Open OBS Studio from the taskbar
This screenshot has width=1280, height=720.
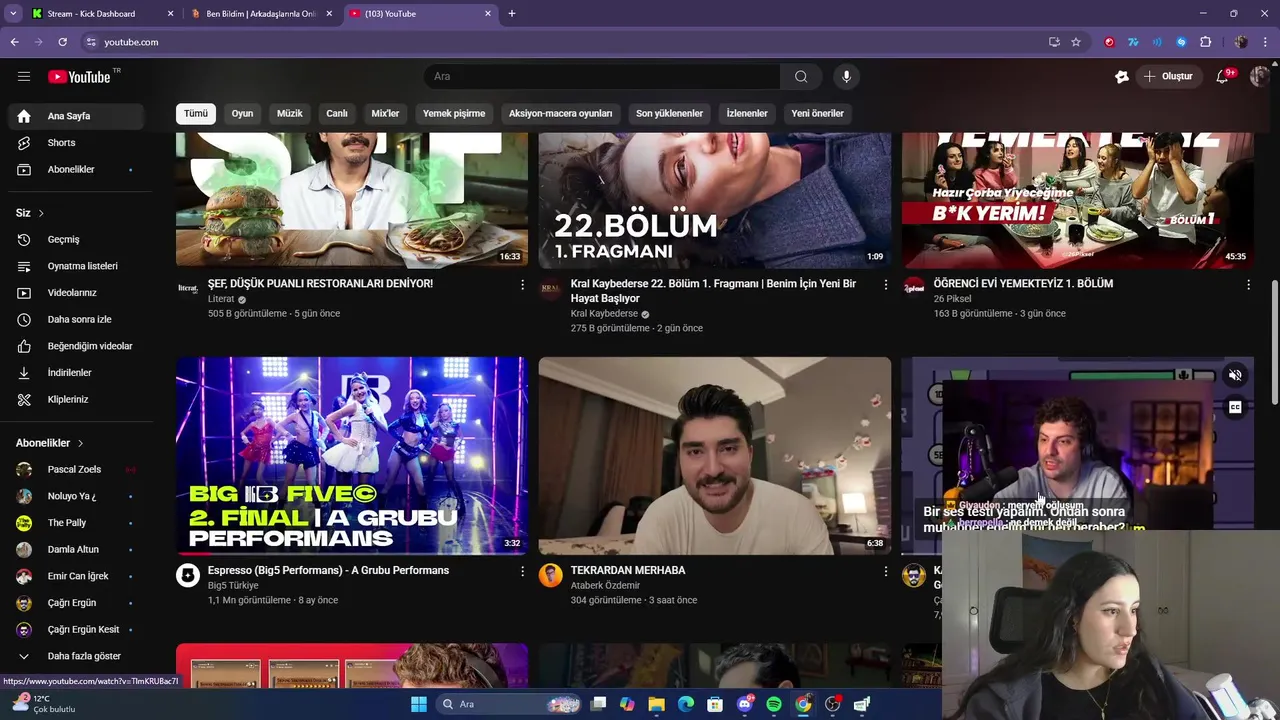coord(832,704)
